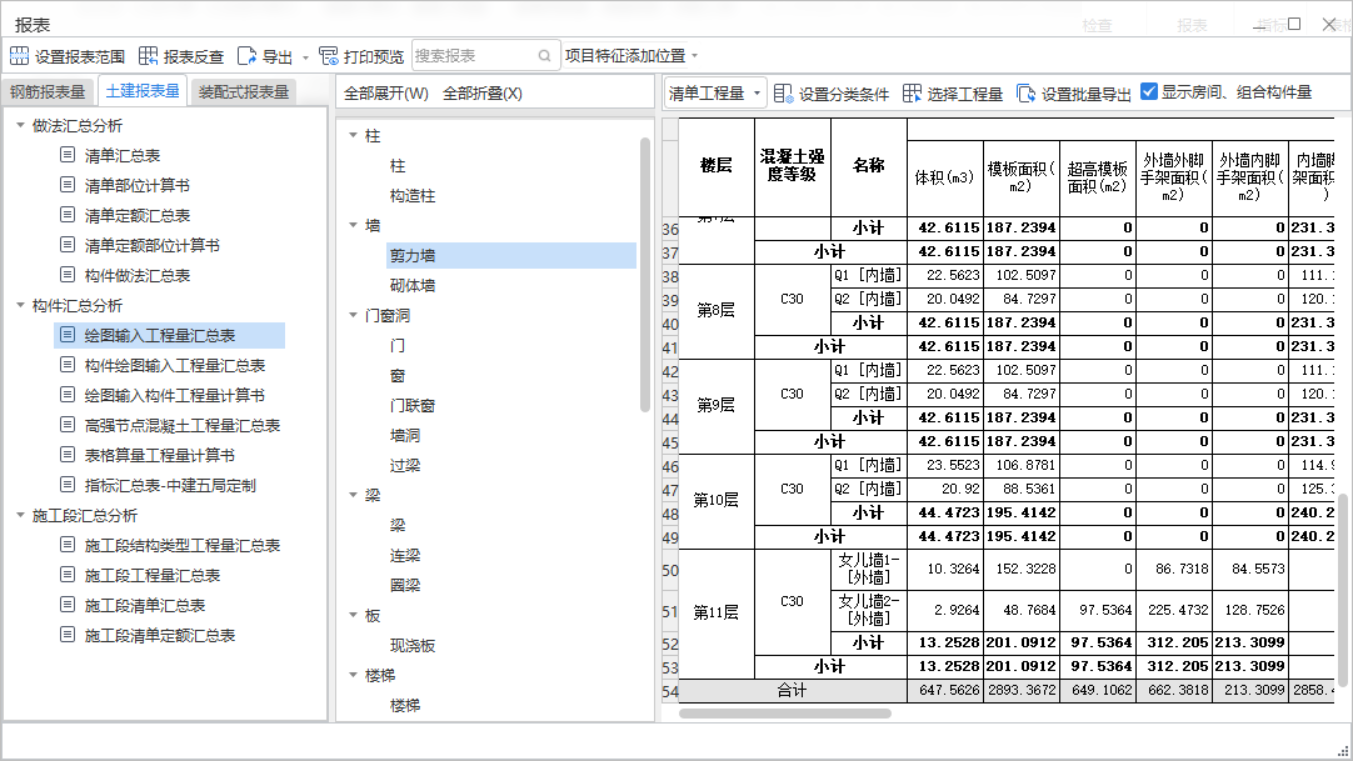The width and height of the screenshot is (1353, 761).
Task: Select 门联窗 in component tree
Action: 412,405
